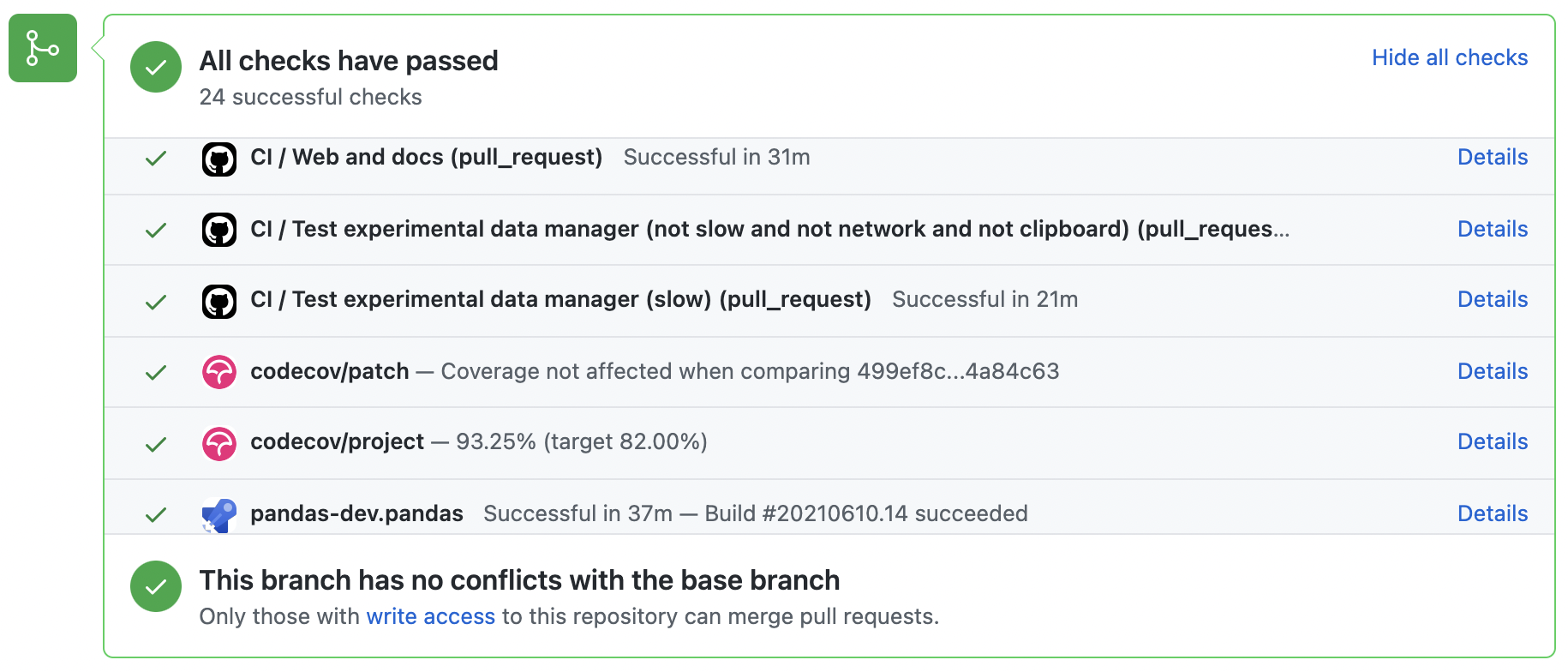Click green checkmark circle for no conflicts message
Image resolution: width=1568 pixels, height=672 pixels.
pyautogui.click(x=156, y=586)
